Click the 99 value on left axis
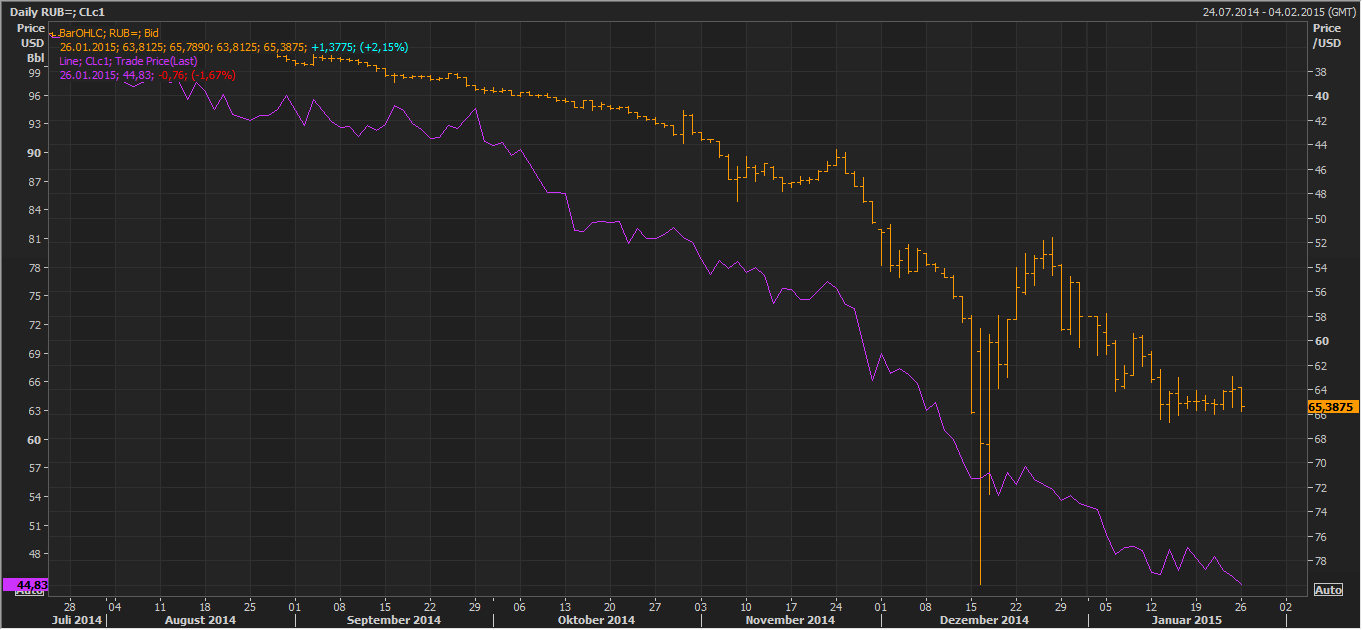This screenshot has height=630, width=1362. click(x=34, y=73)
